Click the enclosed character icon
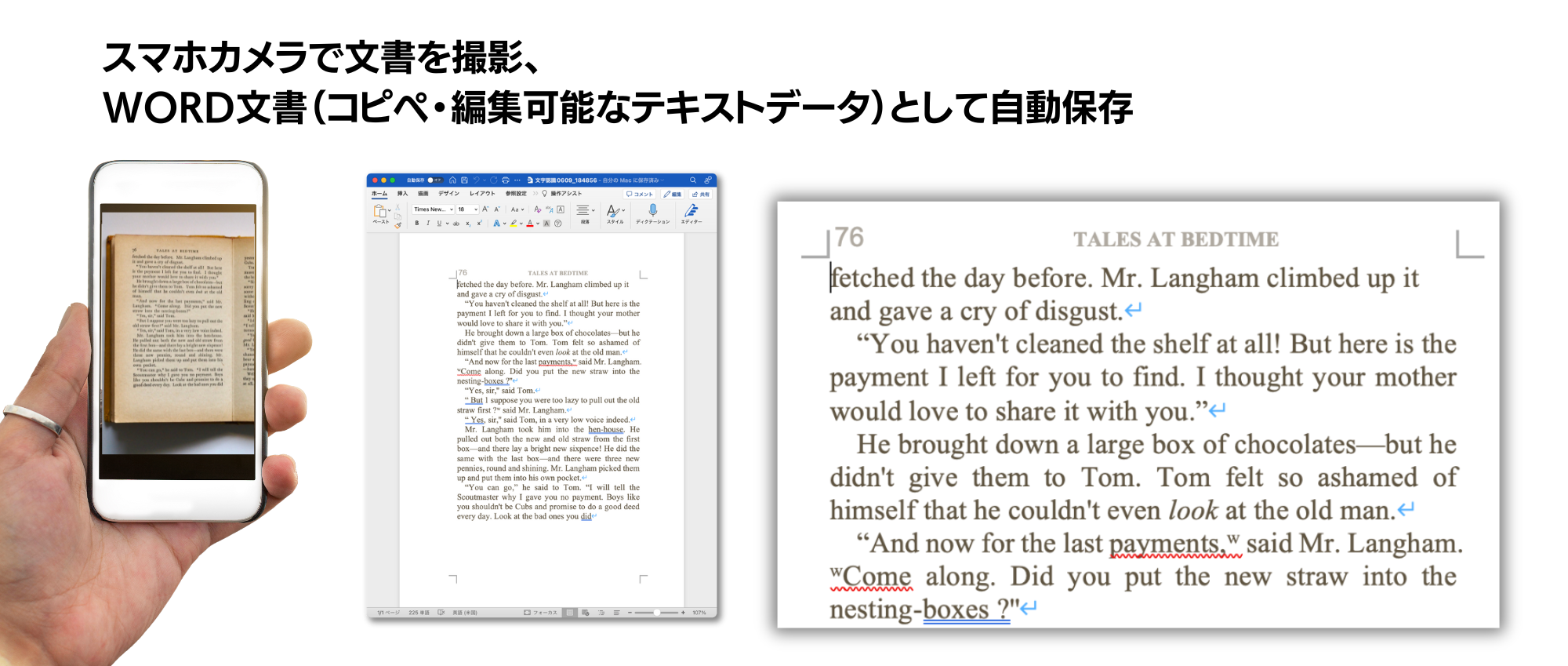Screen dimensions: 1568x666 557,224
